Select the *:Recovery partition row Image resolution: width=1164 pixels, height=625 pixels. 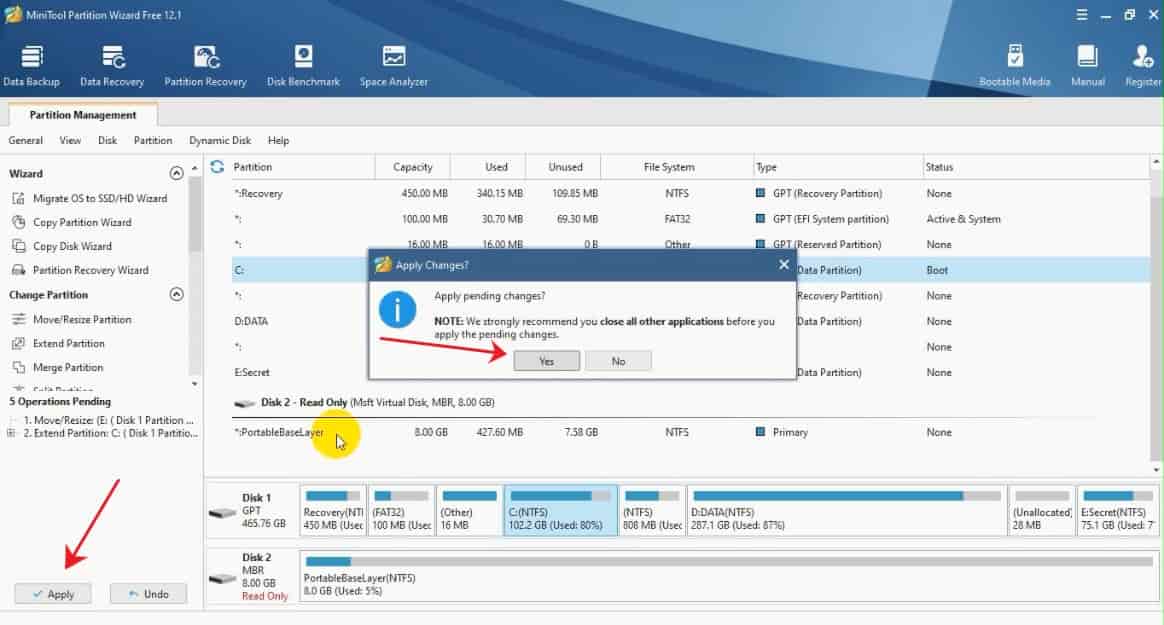pos(690,194)
